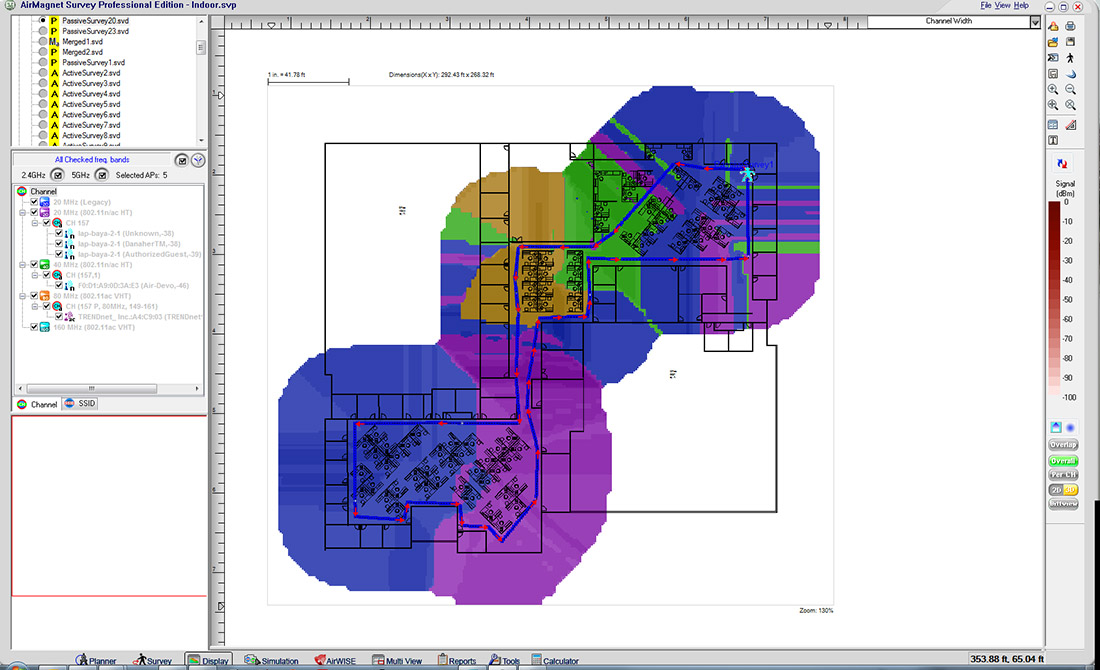Switch to Simulation mode

click(272, 661)
